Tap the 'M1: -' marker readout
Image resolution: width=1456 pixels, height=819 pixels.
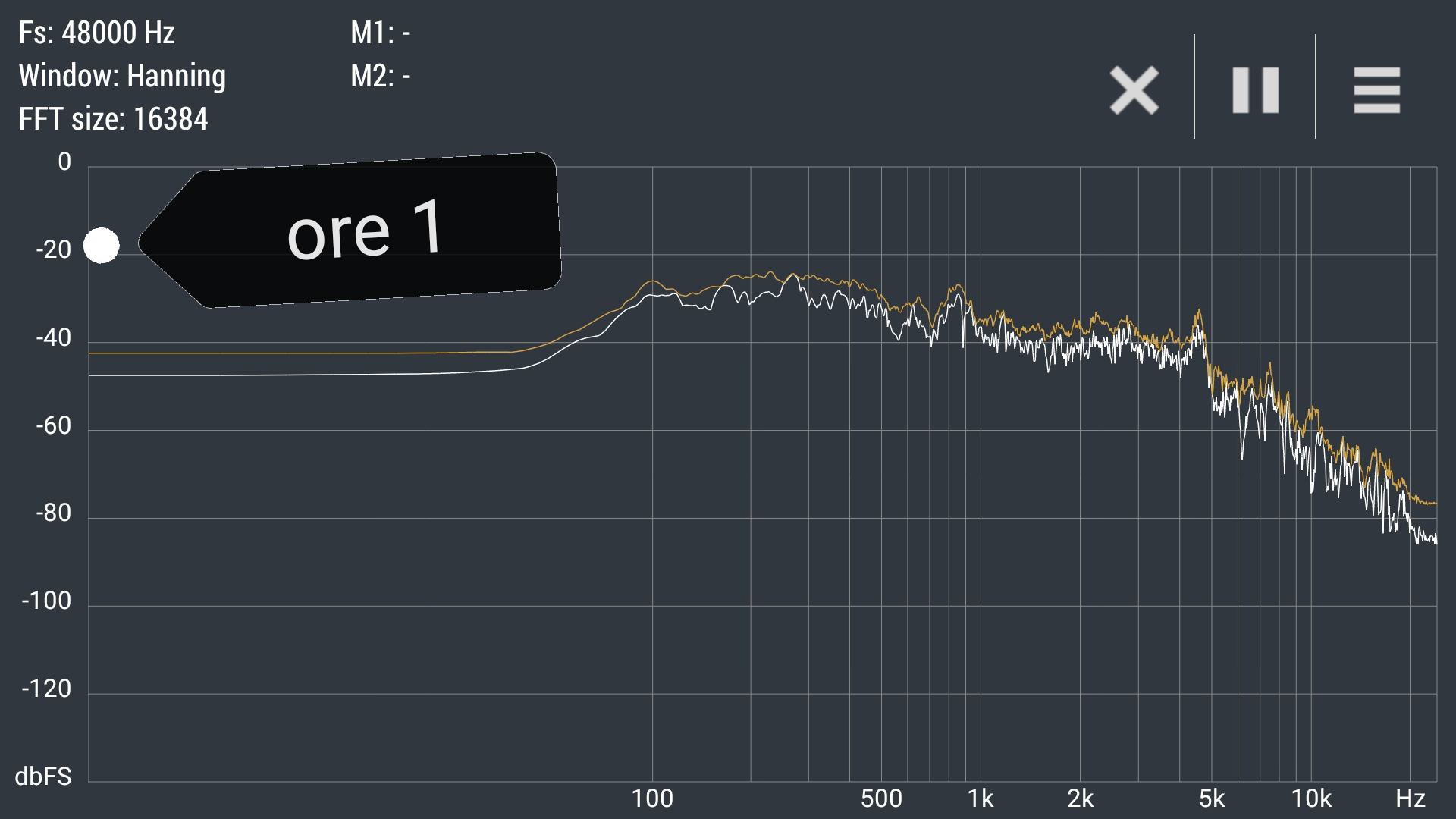tap(380, 33)
